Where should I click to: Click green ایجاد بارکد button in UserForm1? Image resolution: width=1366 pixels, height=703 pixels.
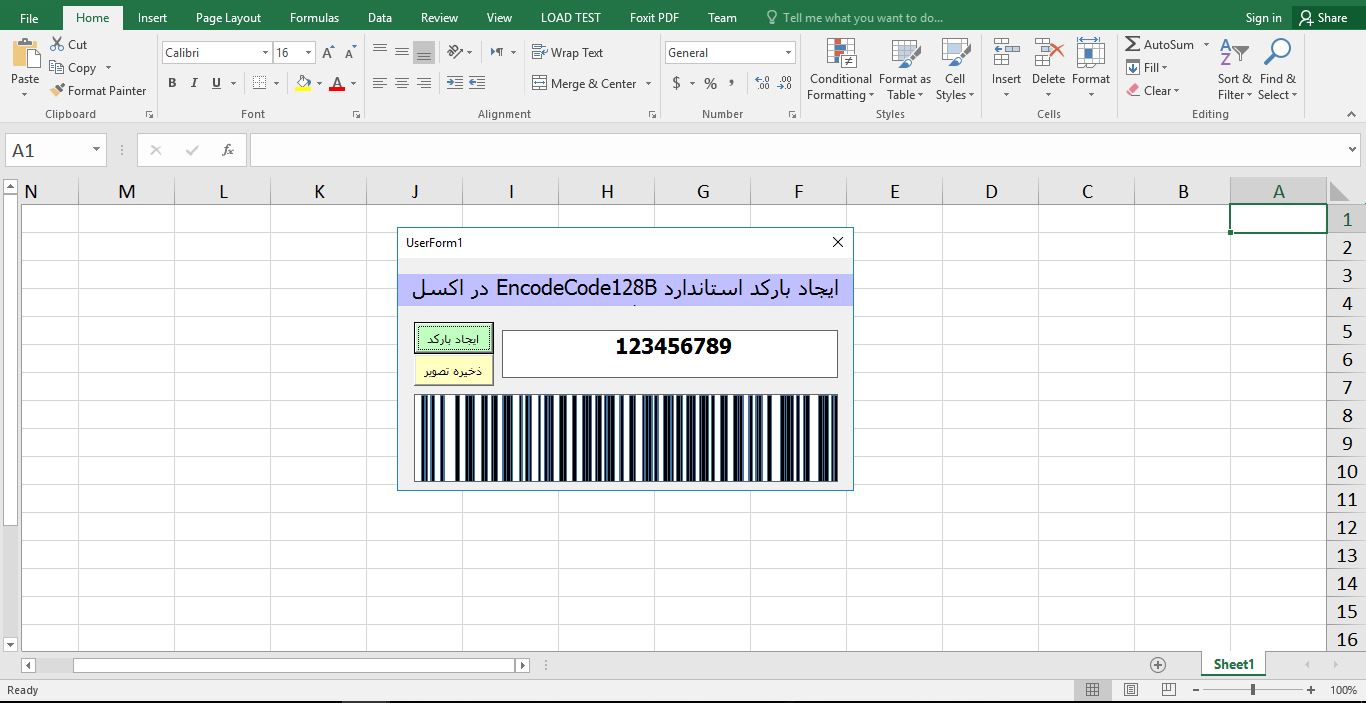(x=453, y=339)
